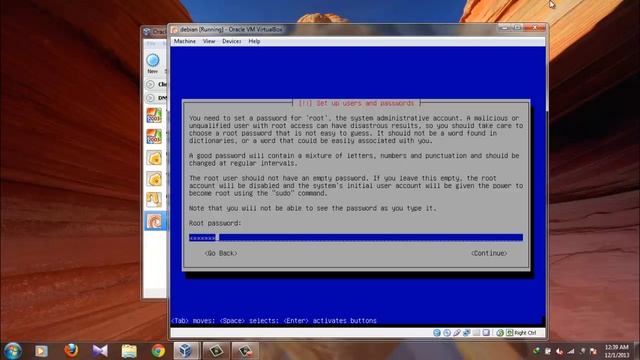Expand the second VM group in Manager
This screenshot has width=640, height=360.
150,98
